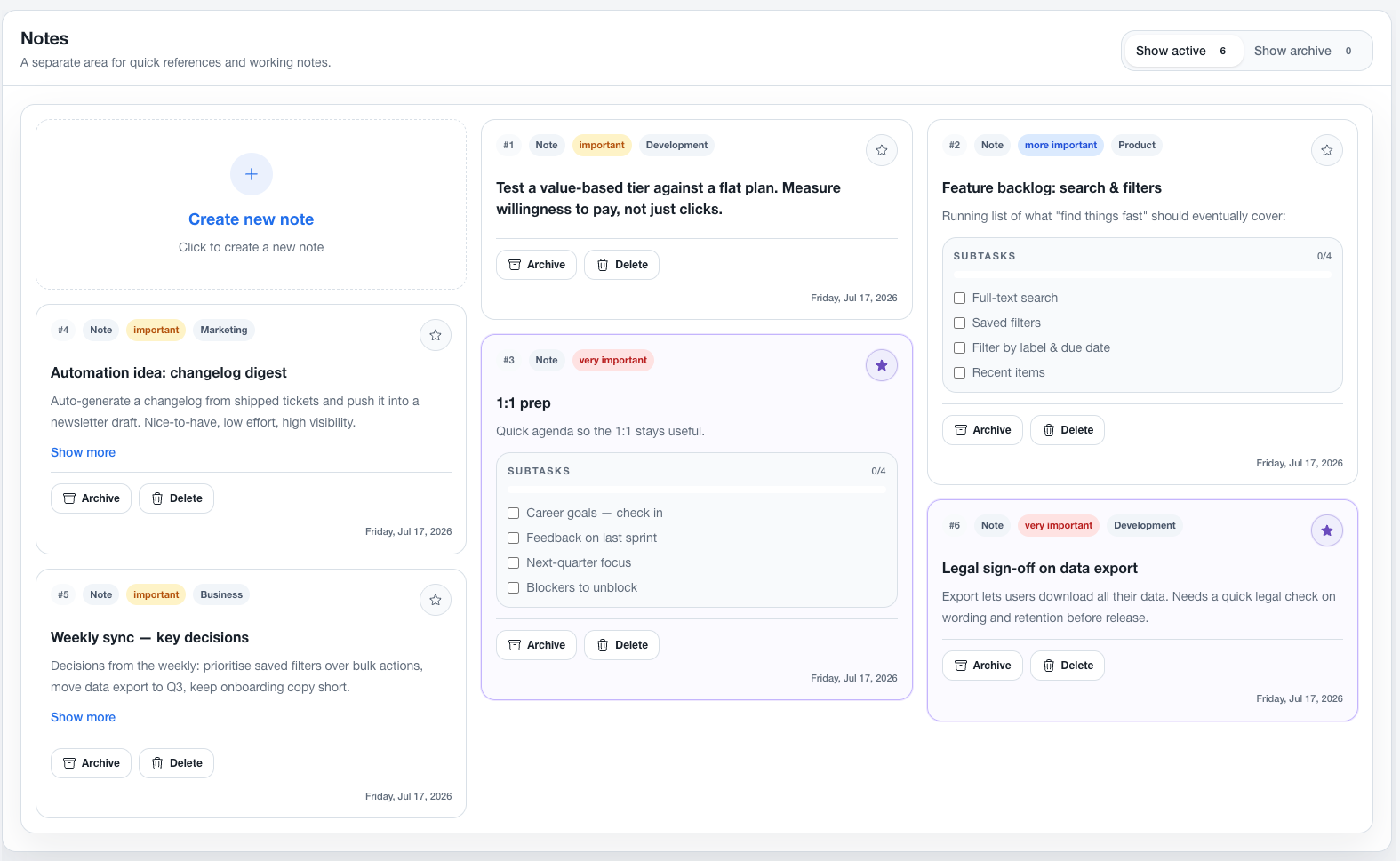Expand Show more on Automation idea note

(x=83, y=452)
